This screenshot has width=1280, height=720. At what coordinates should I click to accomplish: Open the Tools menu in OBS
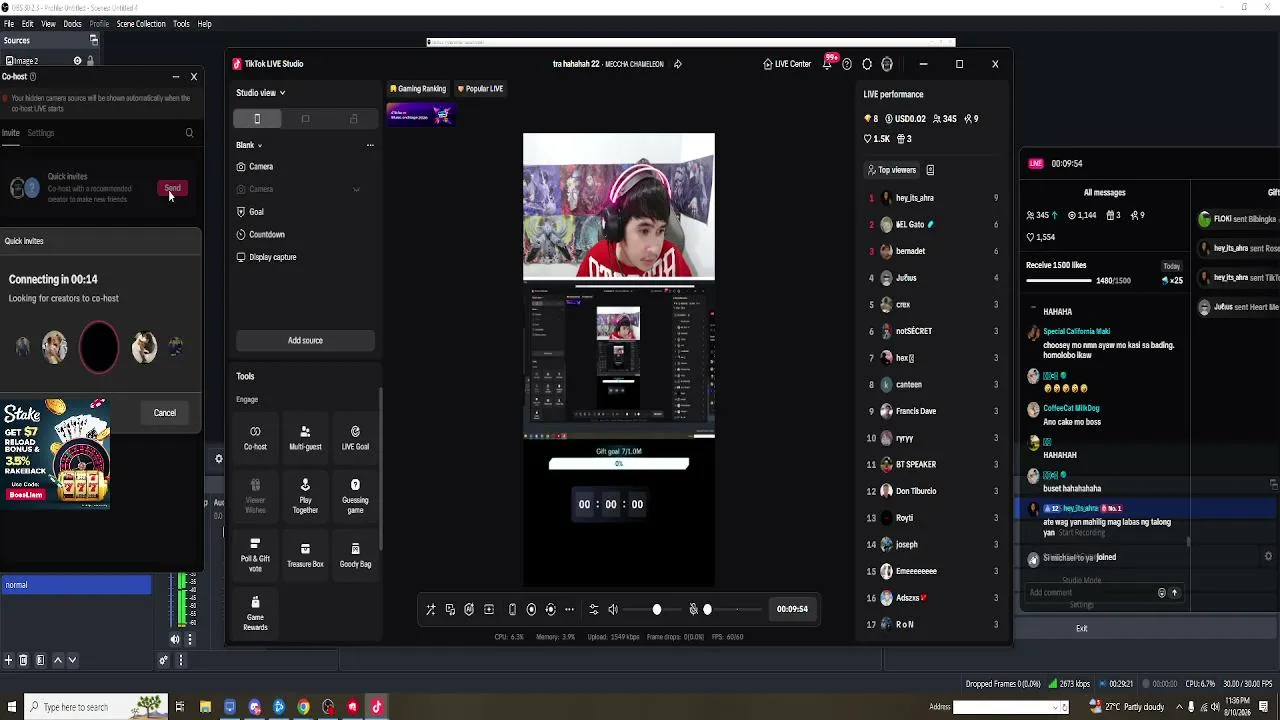[x=181, y=24]
